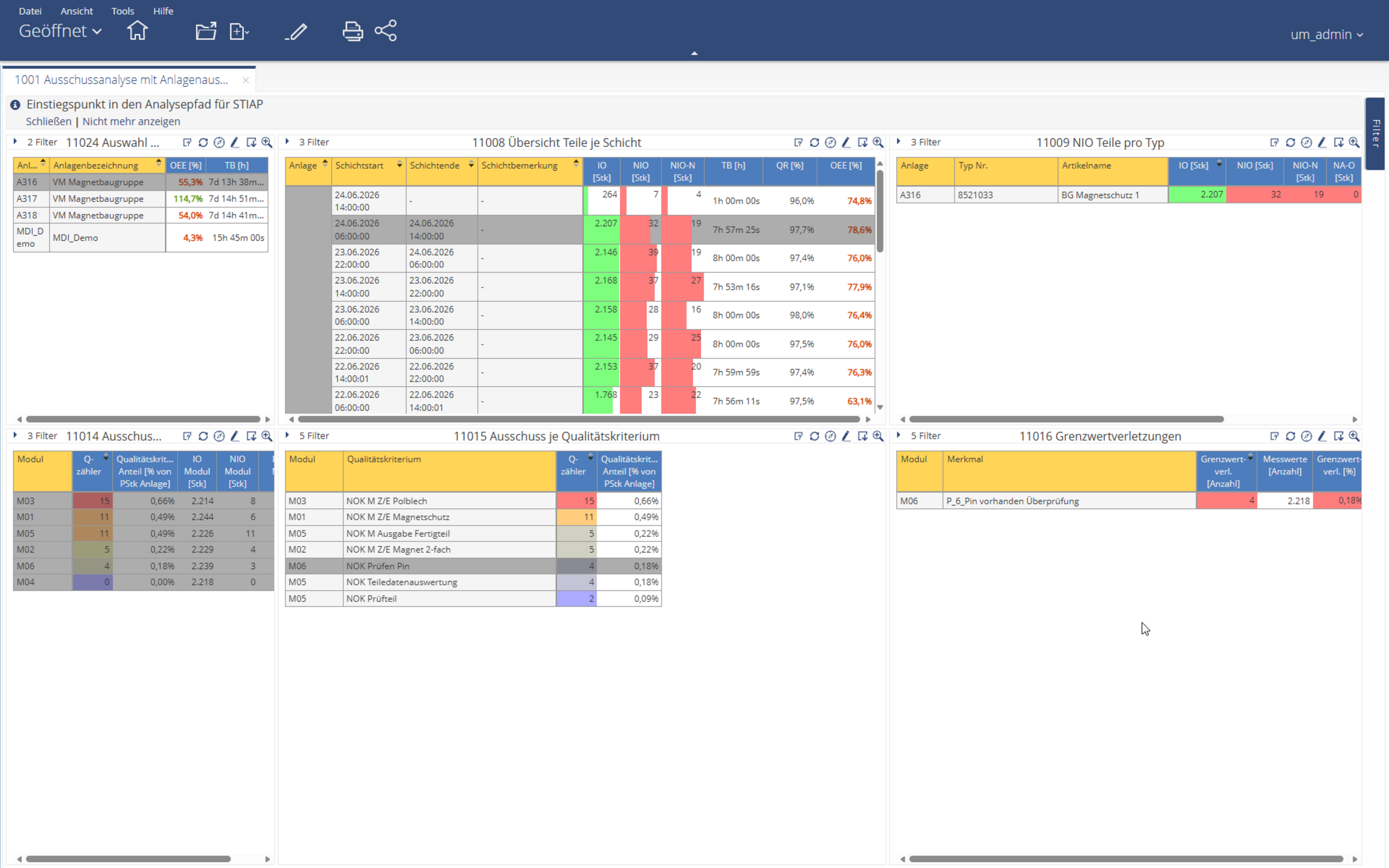The image size is (1389, 868).
Task: Click Nicht mehr anzeigen link
Action: point(132,121)
